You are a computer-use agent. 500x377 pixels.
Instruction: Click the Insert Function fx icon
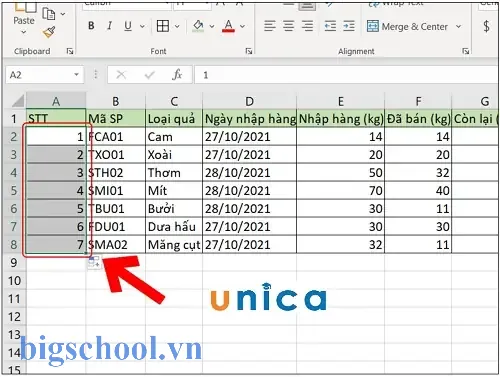177,75
